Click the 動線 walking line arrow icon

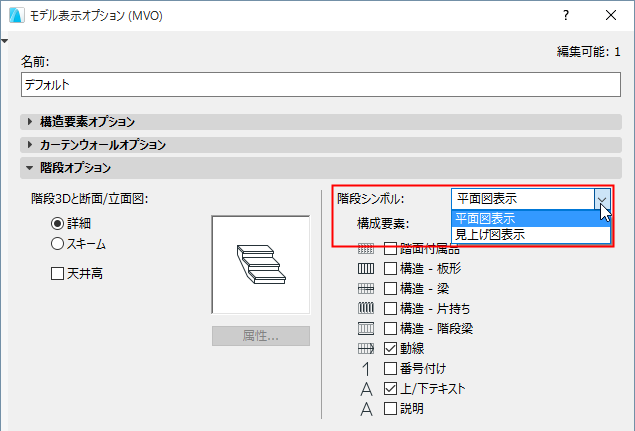click(x=366, y=348)
